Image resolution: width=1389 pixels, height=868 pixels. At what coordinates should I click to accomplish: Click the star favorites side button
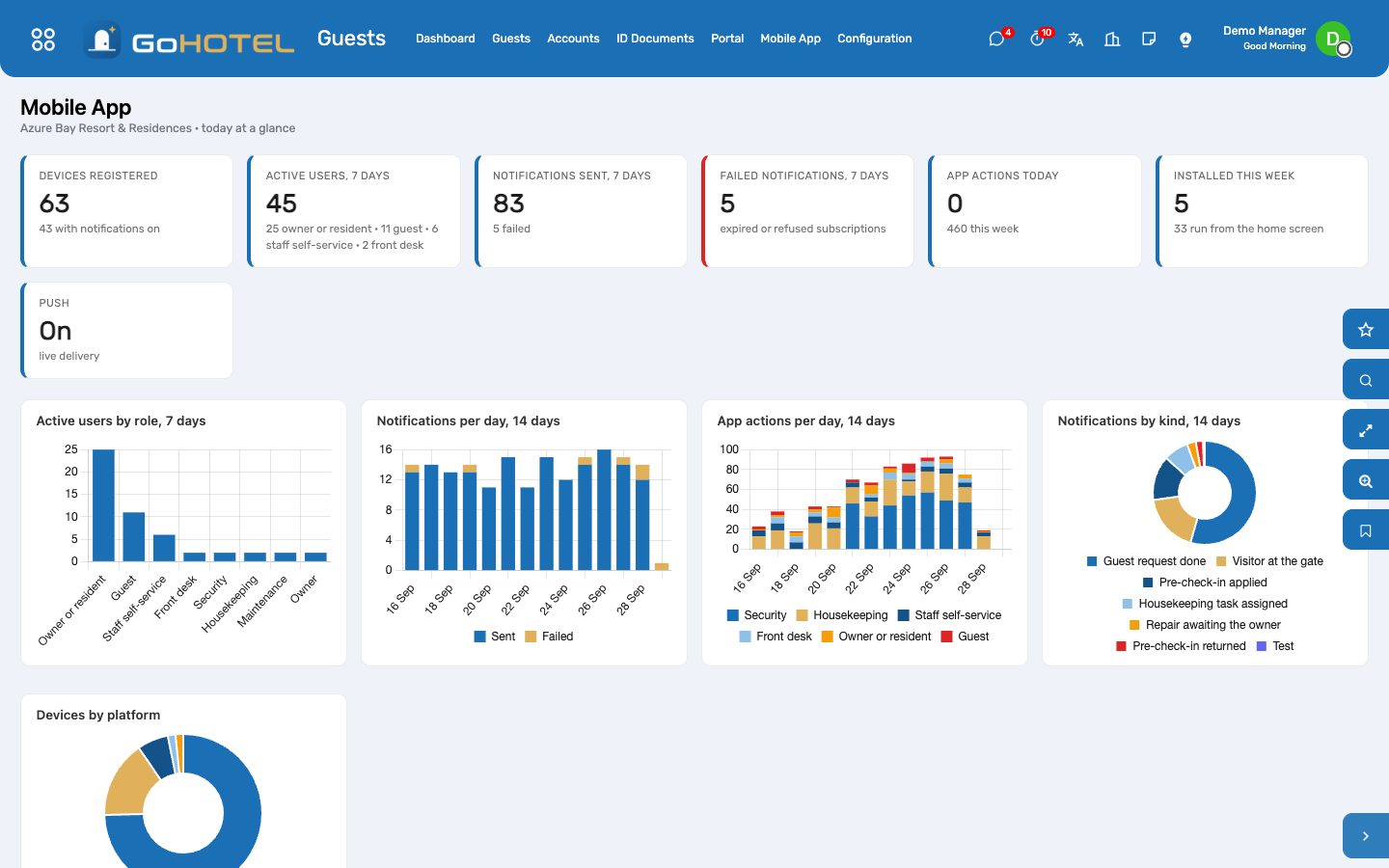[x=1366, y=330]
